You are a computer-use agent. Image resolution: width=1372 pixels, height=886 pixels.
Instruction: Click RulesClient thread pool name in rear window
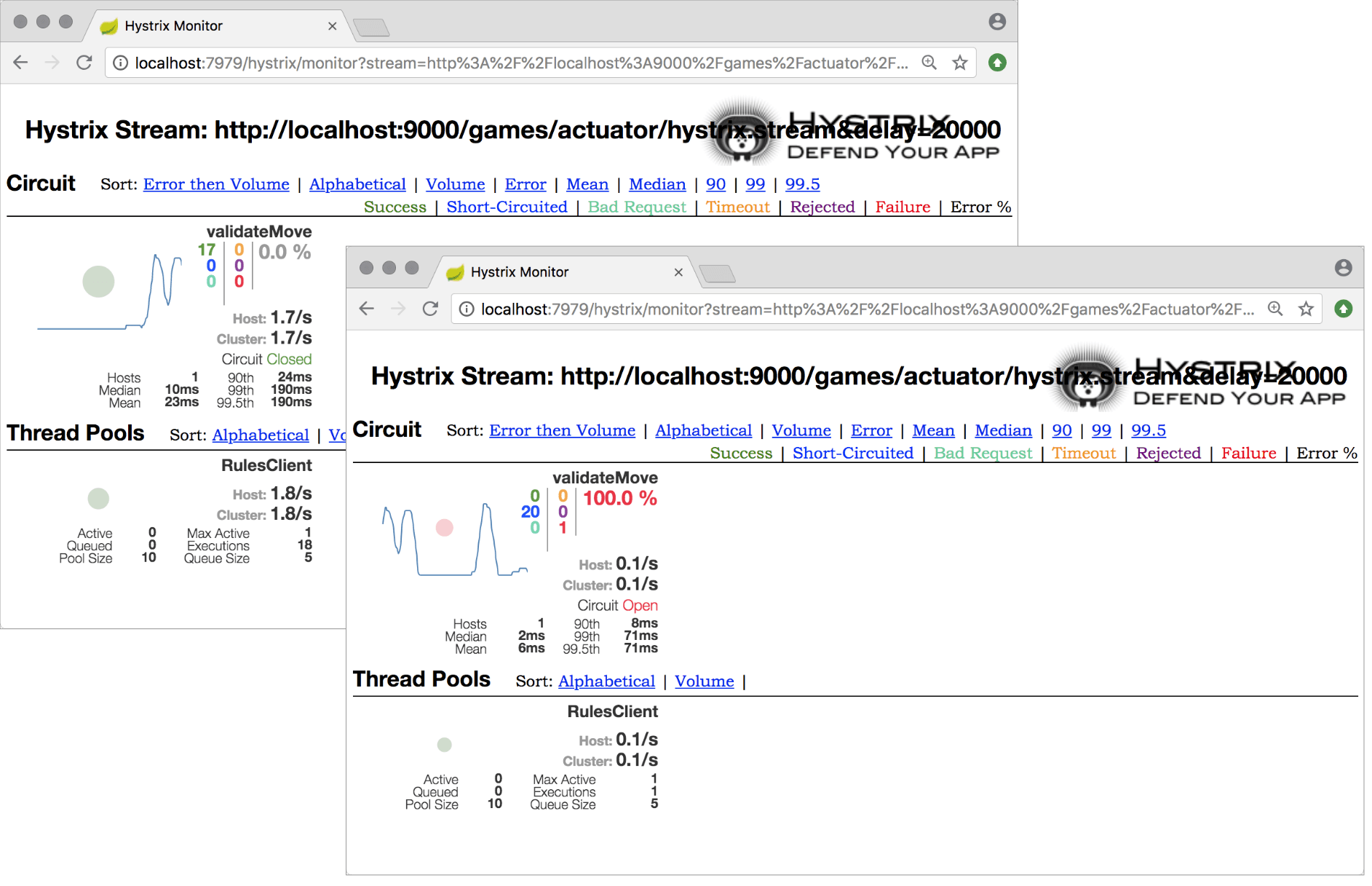click(267, 465)
